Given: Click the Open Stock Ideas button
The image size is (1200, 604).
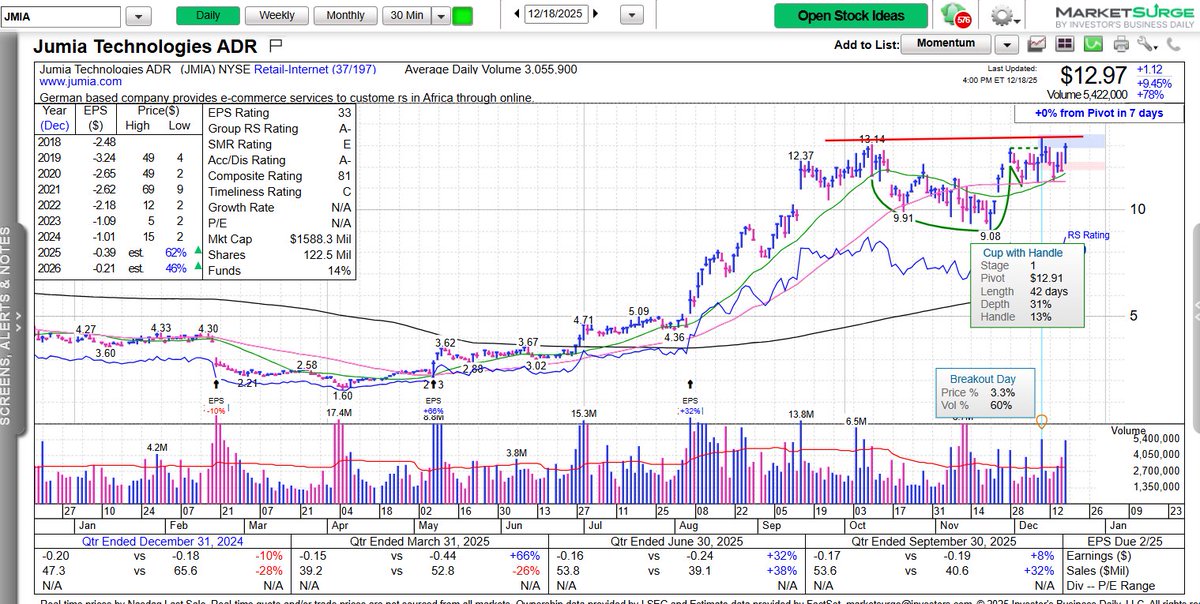Looking at the screenshot, I should click(x=851, y=16).
